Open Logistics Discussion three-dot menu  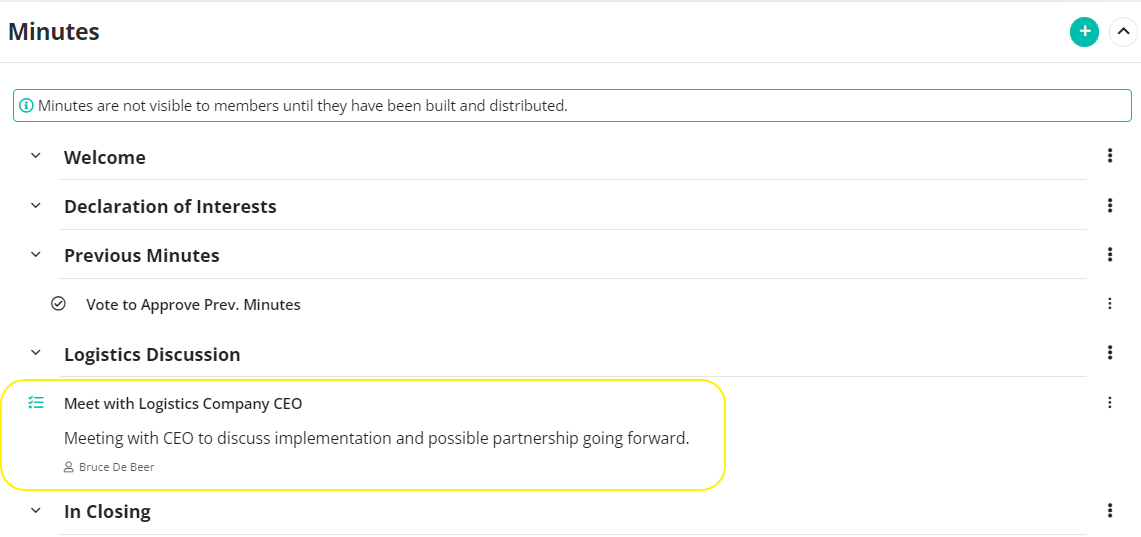tap(1110, 353)
